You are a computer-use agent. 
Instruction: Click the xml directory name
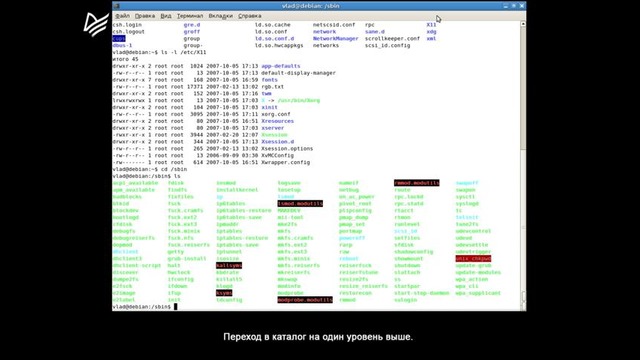[431, 38]
